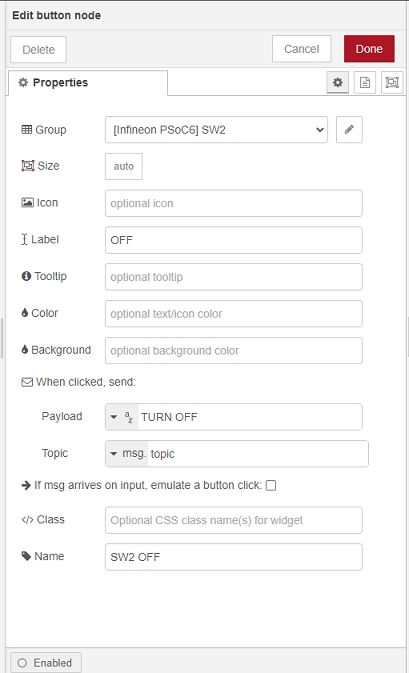409x673 pixels.
Task: Click the optional icon input field
Action: pyautogui.click(x=233, y=203)
